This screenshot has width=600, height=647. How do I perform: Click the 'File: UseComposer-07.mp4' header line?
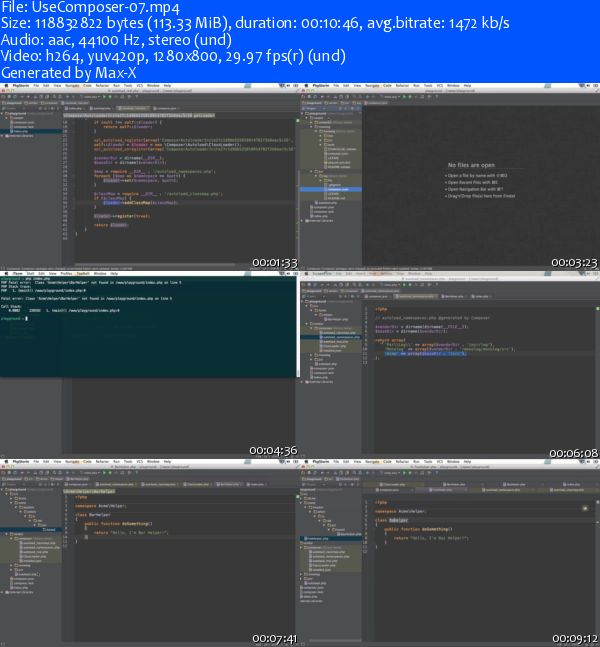pos(91,7)
